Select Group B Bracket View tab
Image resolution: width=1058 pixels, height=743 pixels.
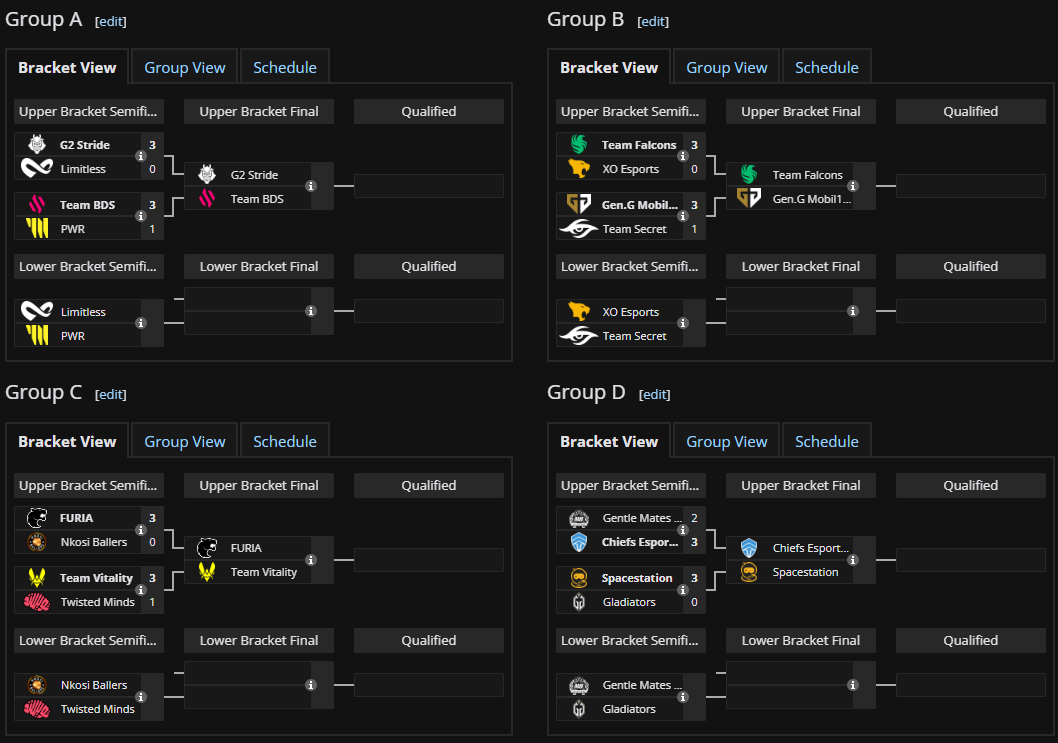pyautogui.click(x=609, y=67)
